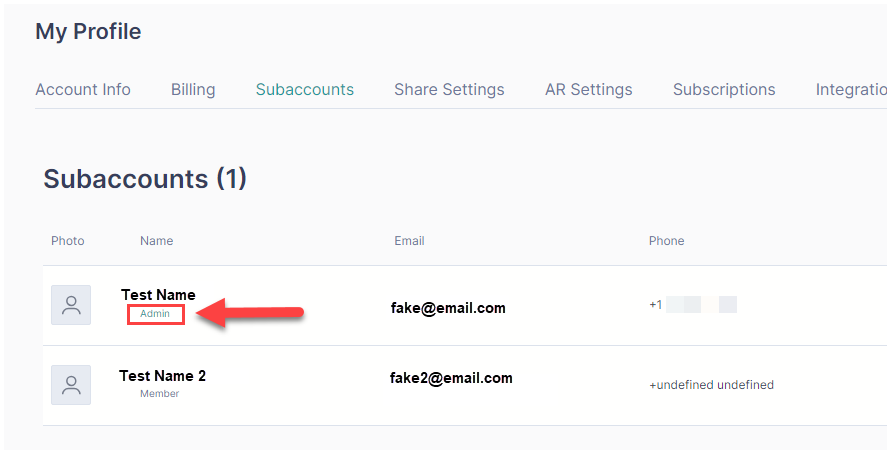The width and height of the screenshot is (887, 450).
Task: Switch to the Subscriptions tab
Action: coord(724,89)
